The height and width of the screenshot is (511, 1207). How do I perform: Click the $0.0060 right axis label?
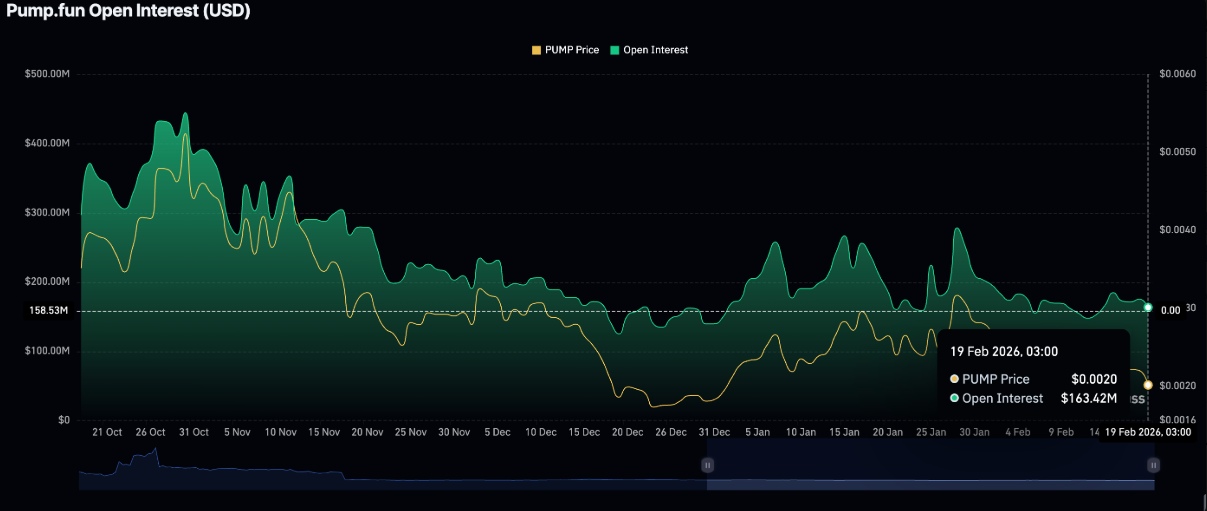click(x=1177, y=74)
